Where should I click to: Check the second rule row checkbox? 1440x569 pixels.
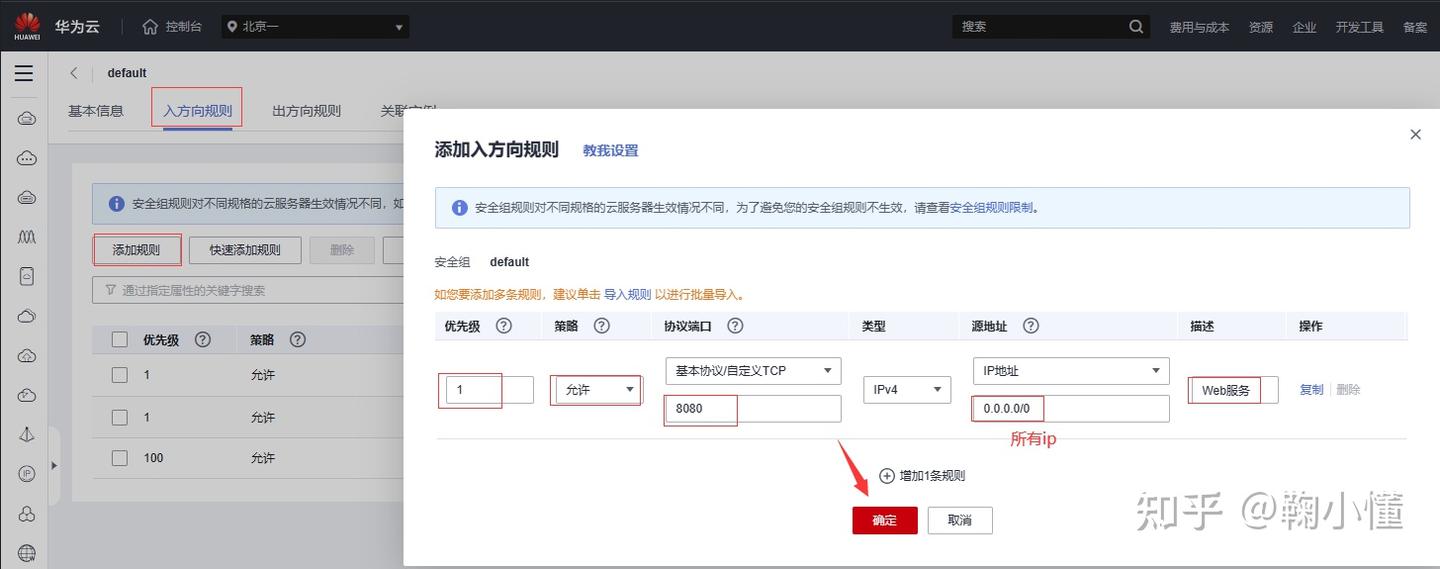120,417
